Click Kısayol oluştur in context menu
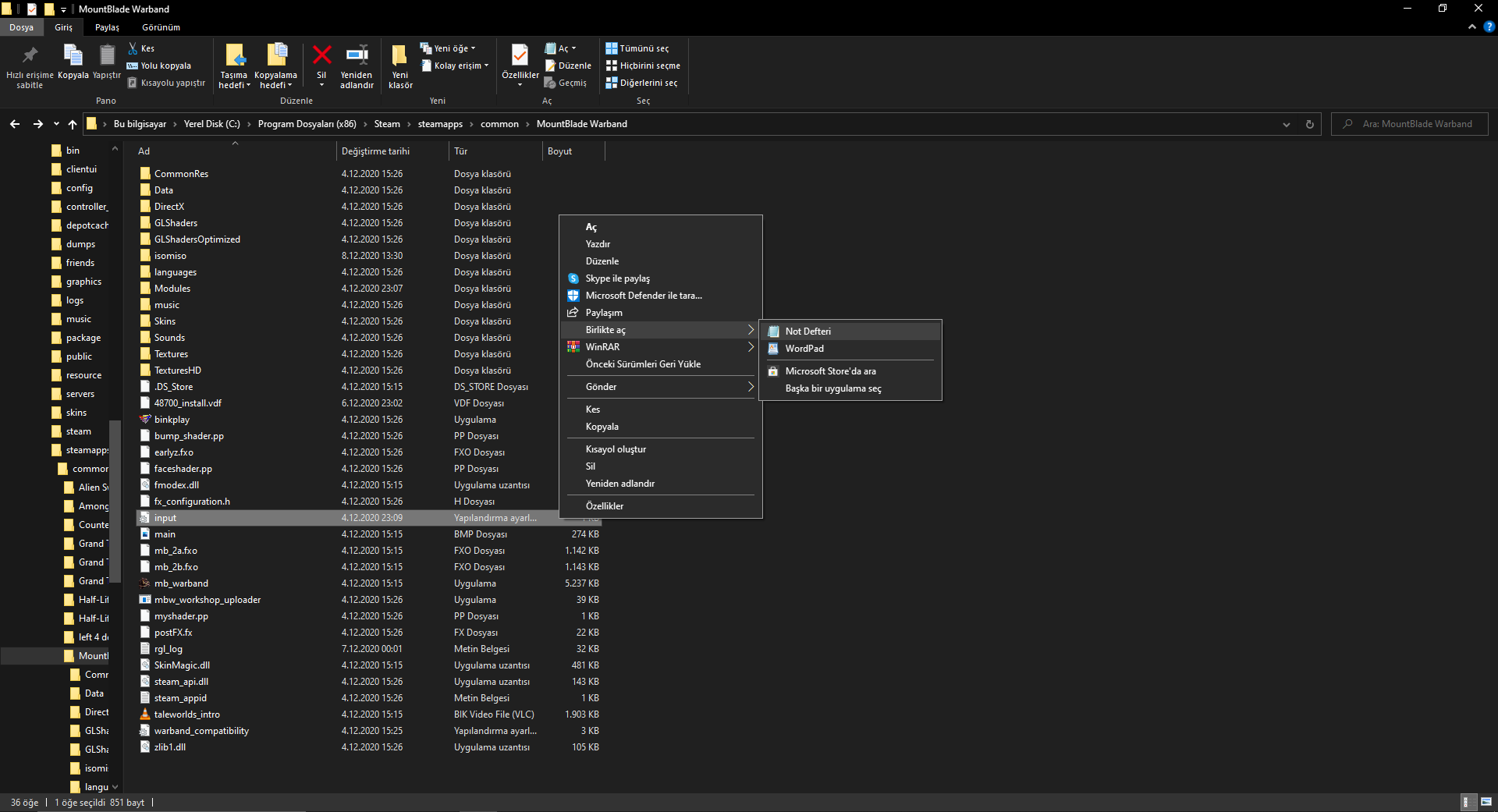 [x=662, y=449]
